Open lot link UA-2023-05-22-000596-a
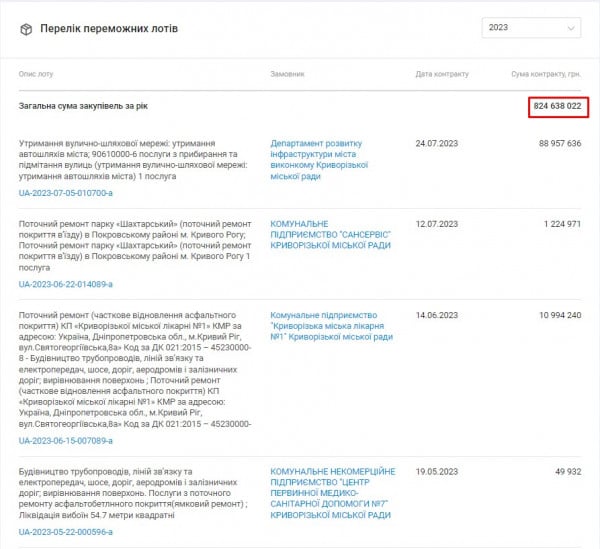The height and width of the screenshot is (549, 600). pyautogui.click(x=66, y=531)
